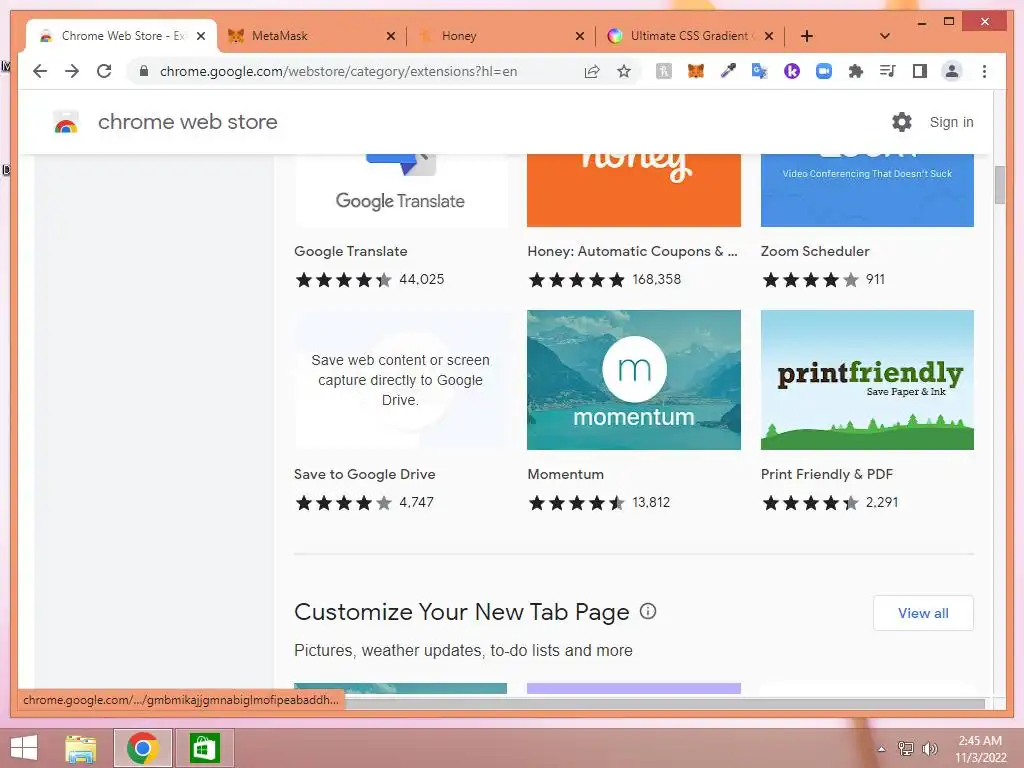Close the Ultimate CSS Gradient tab
This screenshot has height=768, width=1024.
pyautogui.click(x=769, y=36)
